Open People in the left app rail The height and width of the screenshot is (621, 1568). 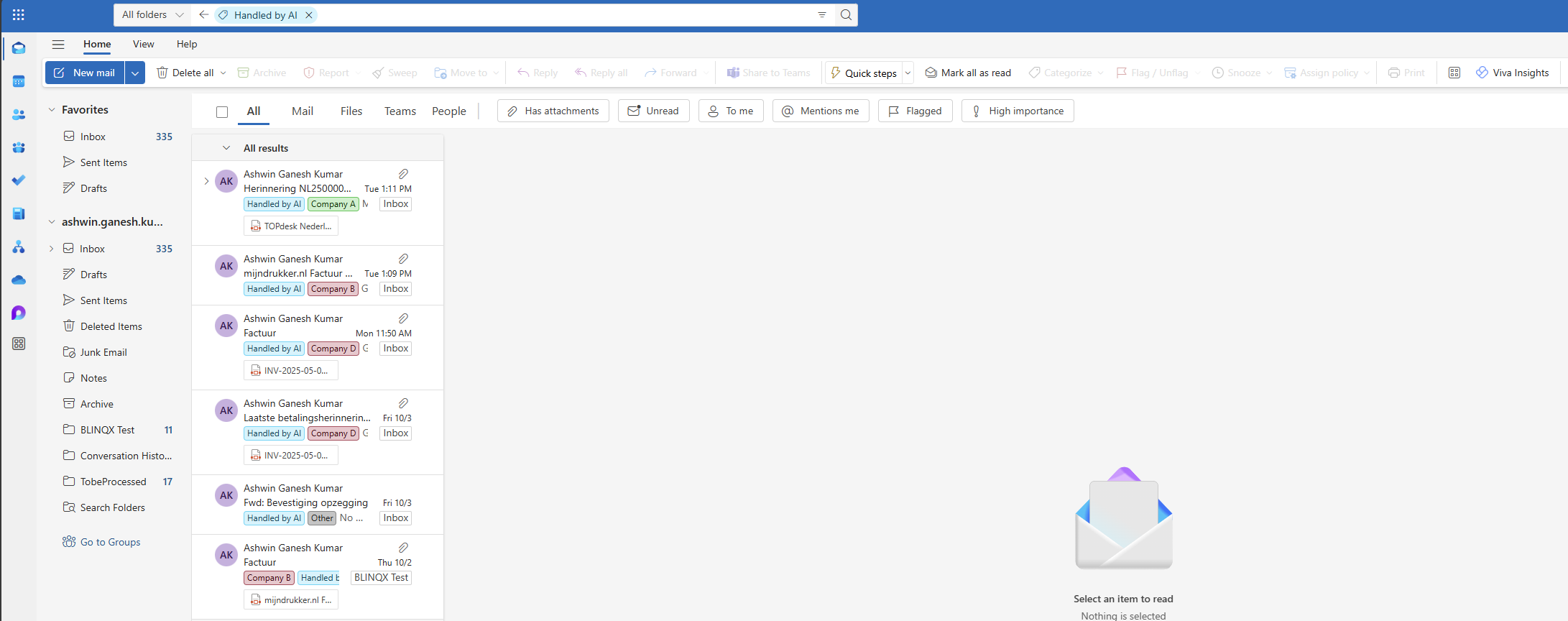coord(19,114)
